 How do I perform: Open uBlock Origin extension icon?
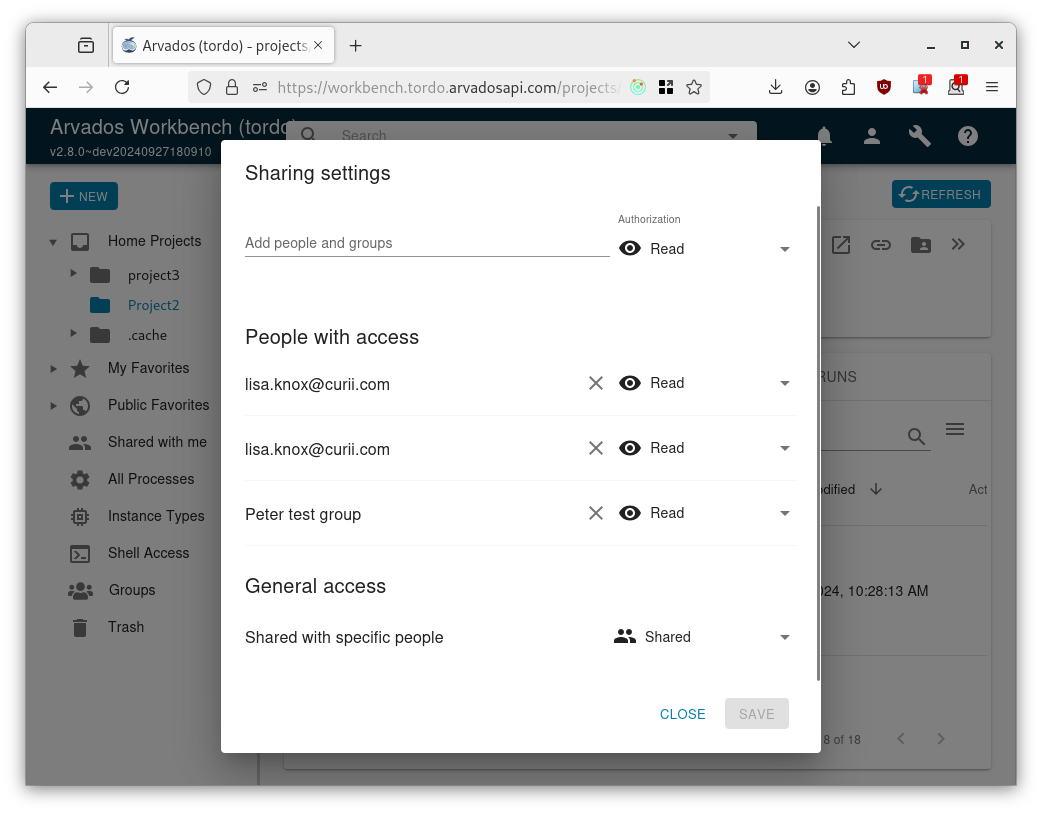click(x=884, y=87)
